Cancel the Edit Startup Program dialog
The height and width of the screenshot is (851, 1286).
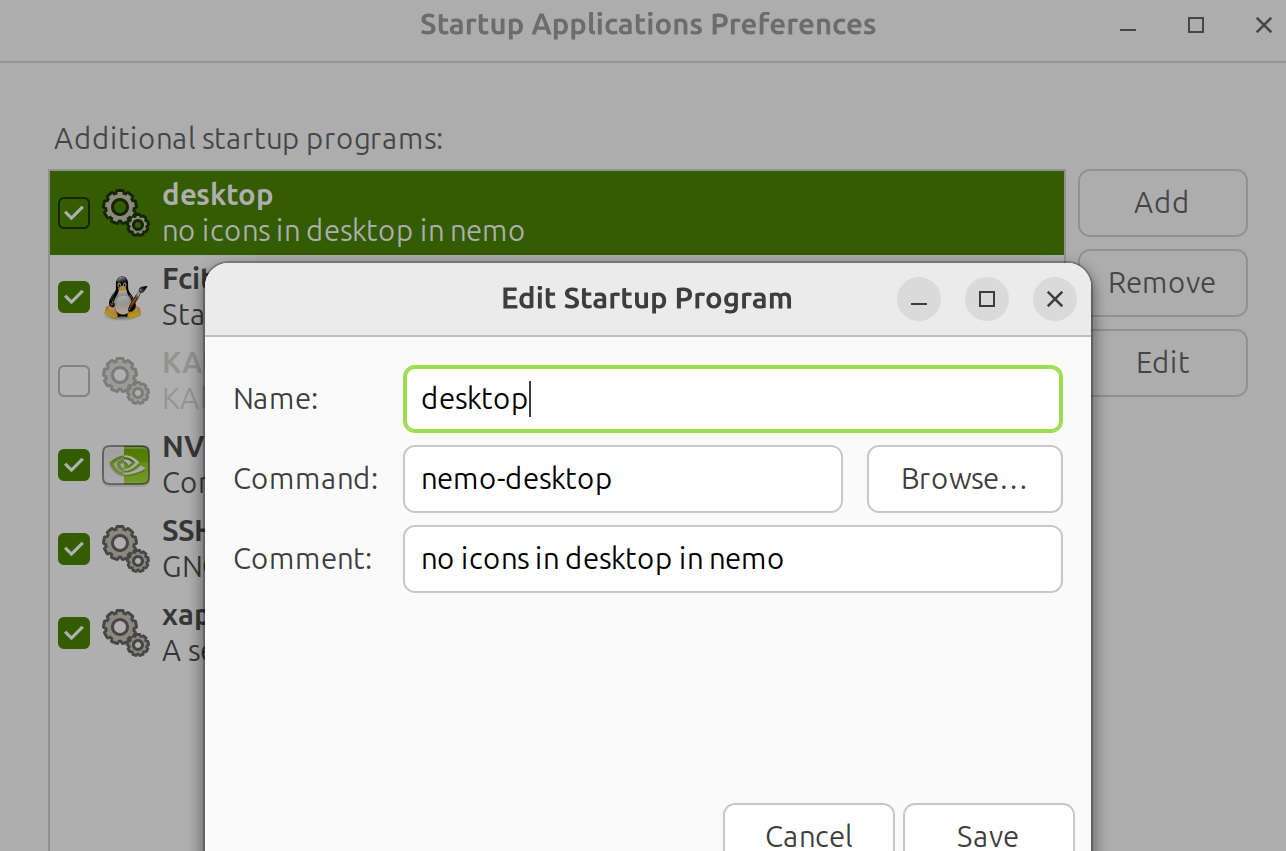(809, 829)
